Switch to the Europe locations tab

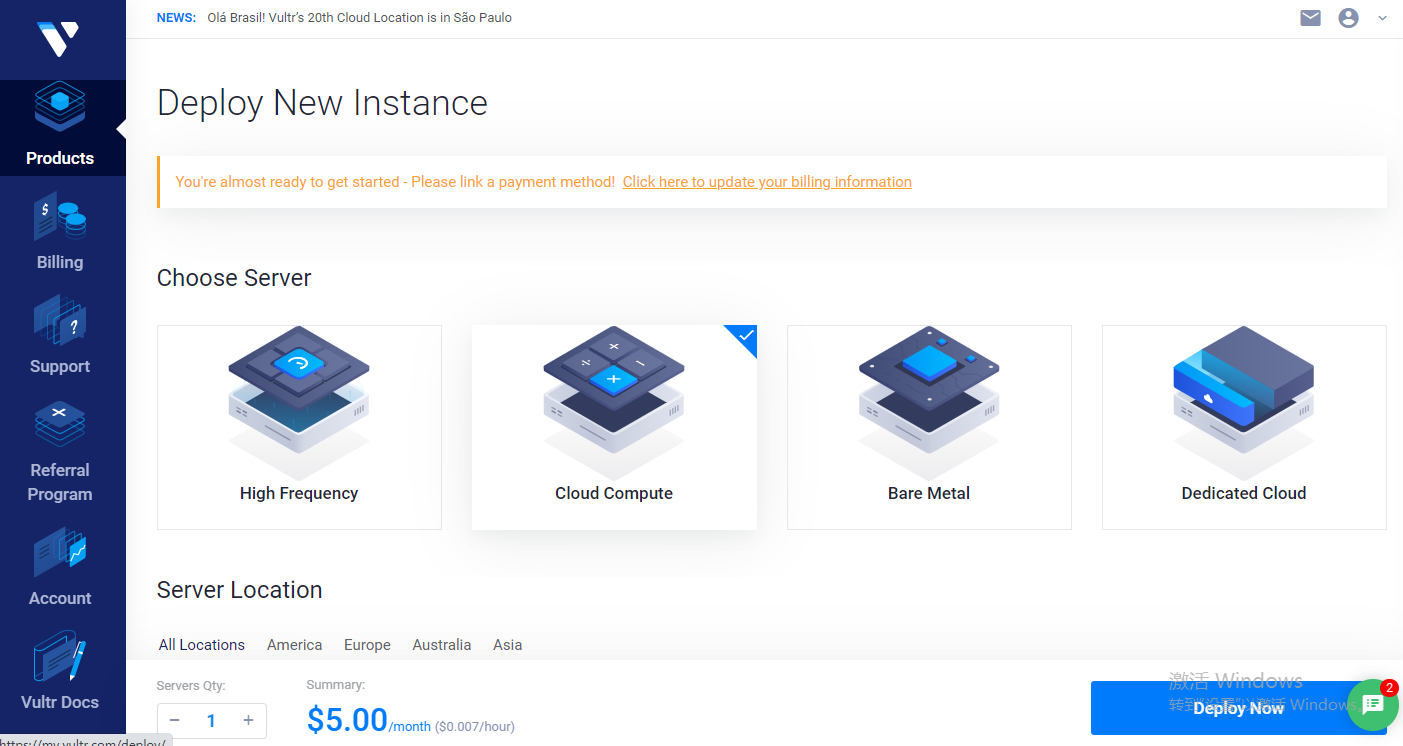(367, 645)
